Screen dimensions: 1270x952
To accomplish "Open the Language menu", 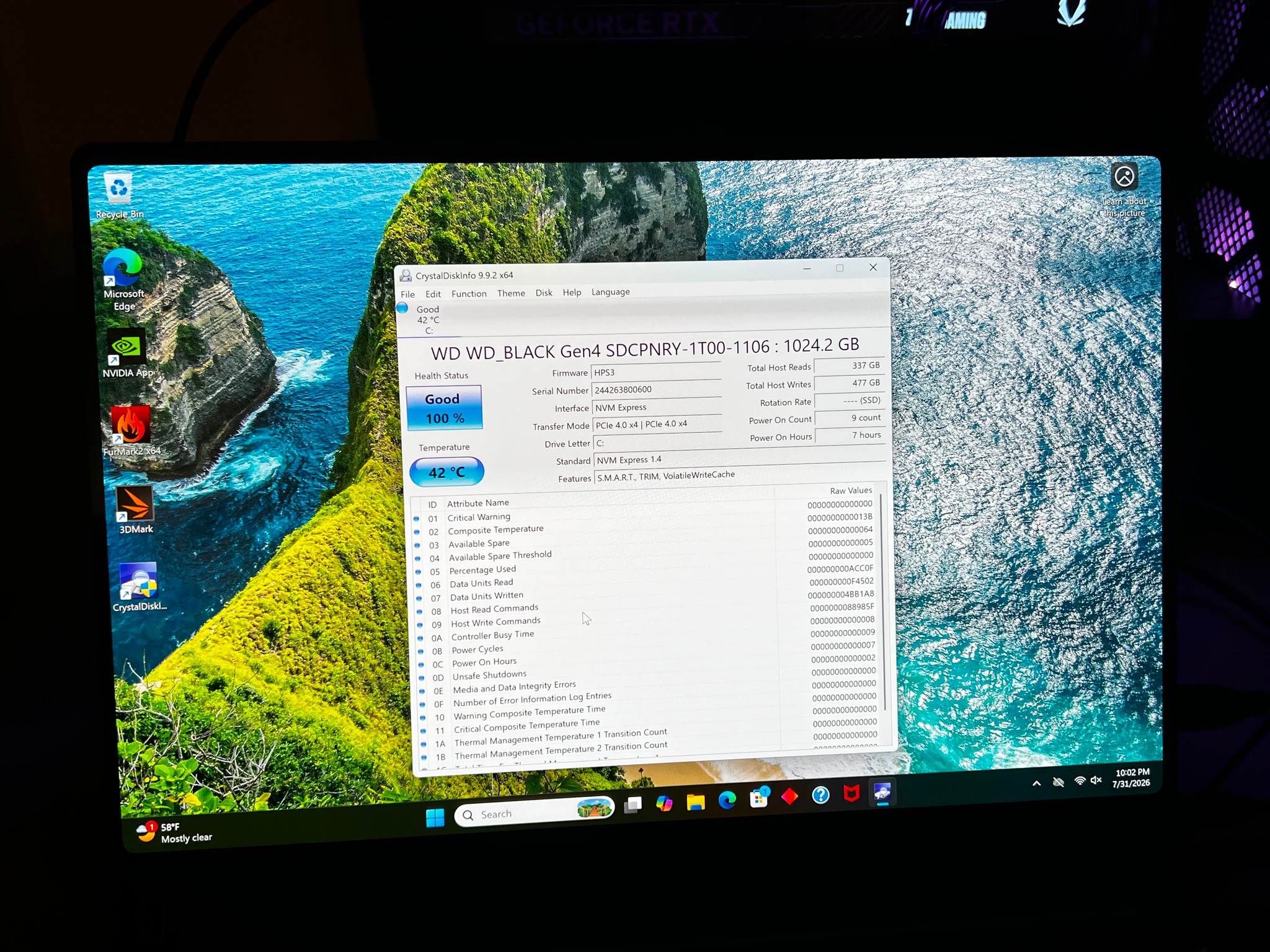I will coord(610,292).
